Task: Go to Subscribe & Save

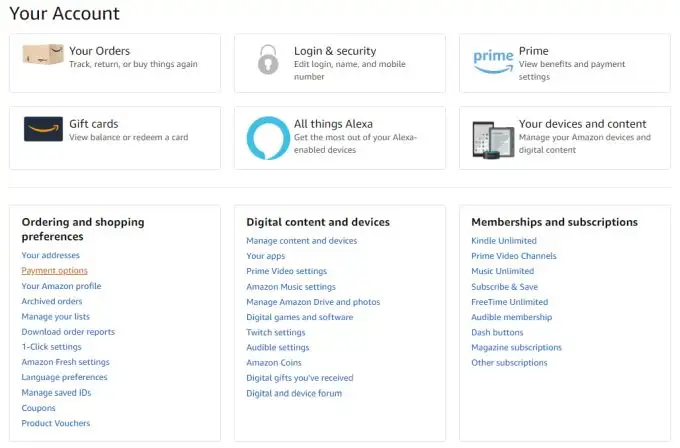Action: coord(504,286)
